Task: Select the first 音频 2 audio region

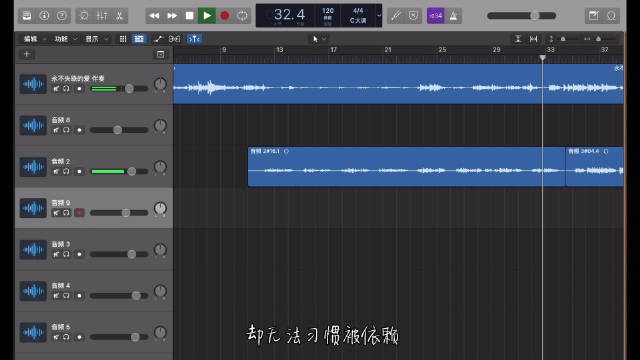Action: (x=407, y=167)
